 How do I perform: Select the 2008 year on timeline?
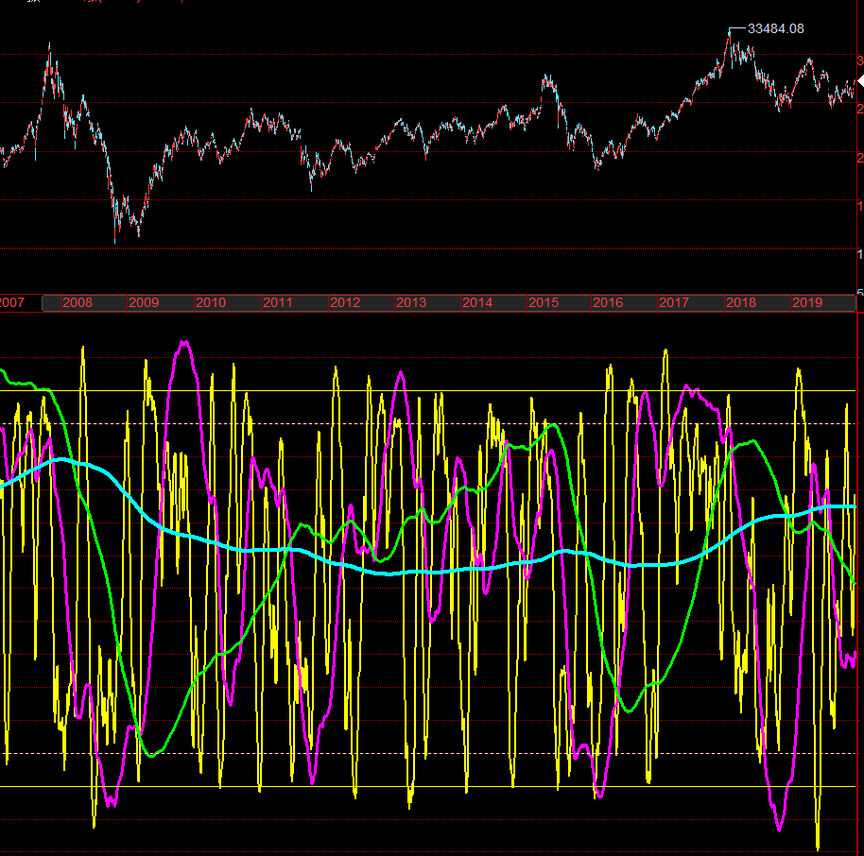77,303
